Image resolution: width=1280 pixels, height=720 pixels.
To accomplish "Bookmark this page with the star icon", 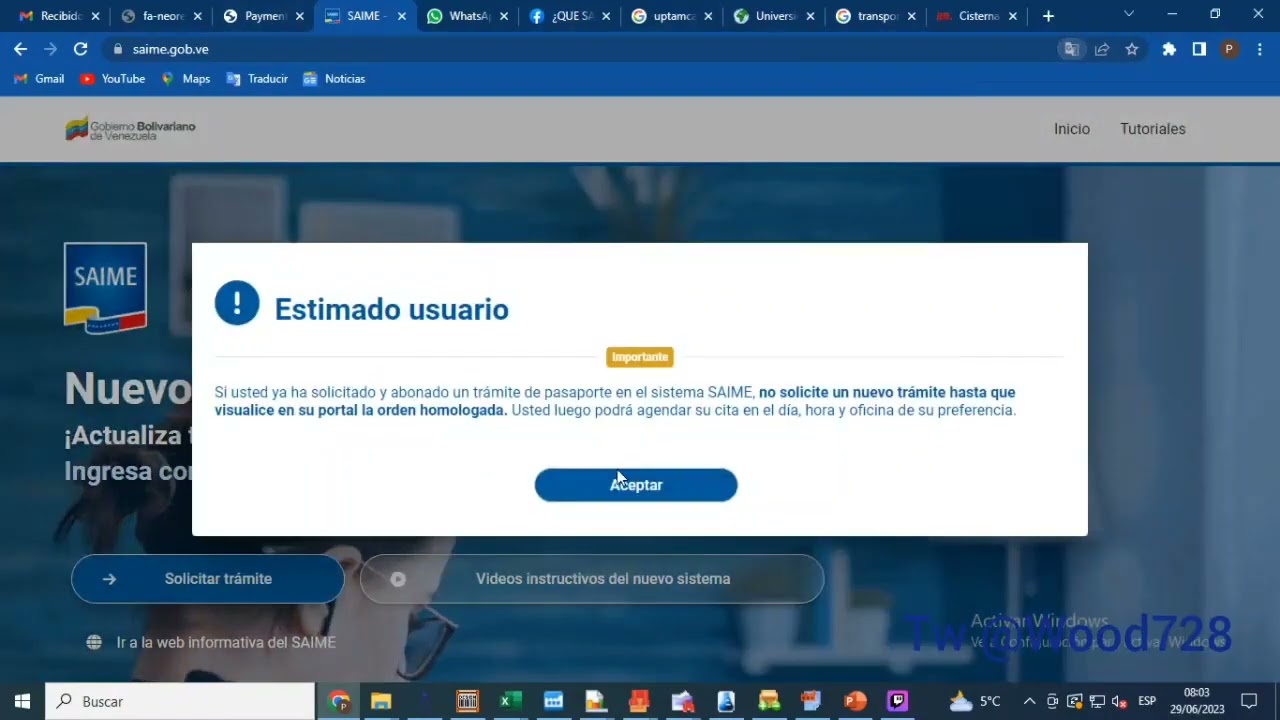I will tap(1132, 49).
